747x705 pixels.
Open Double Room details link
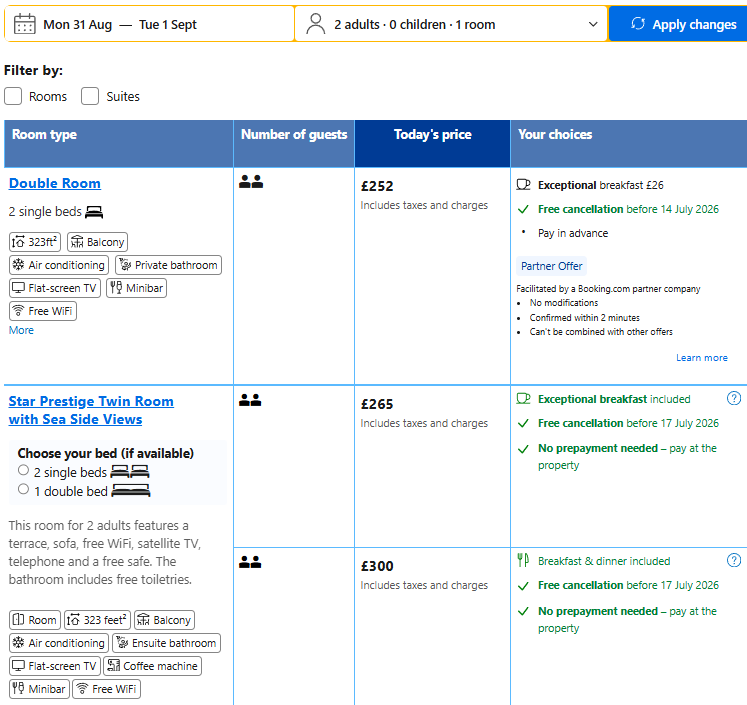55,183
